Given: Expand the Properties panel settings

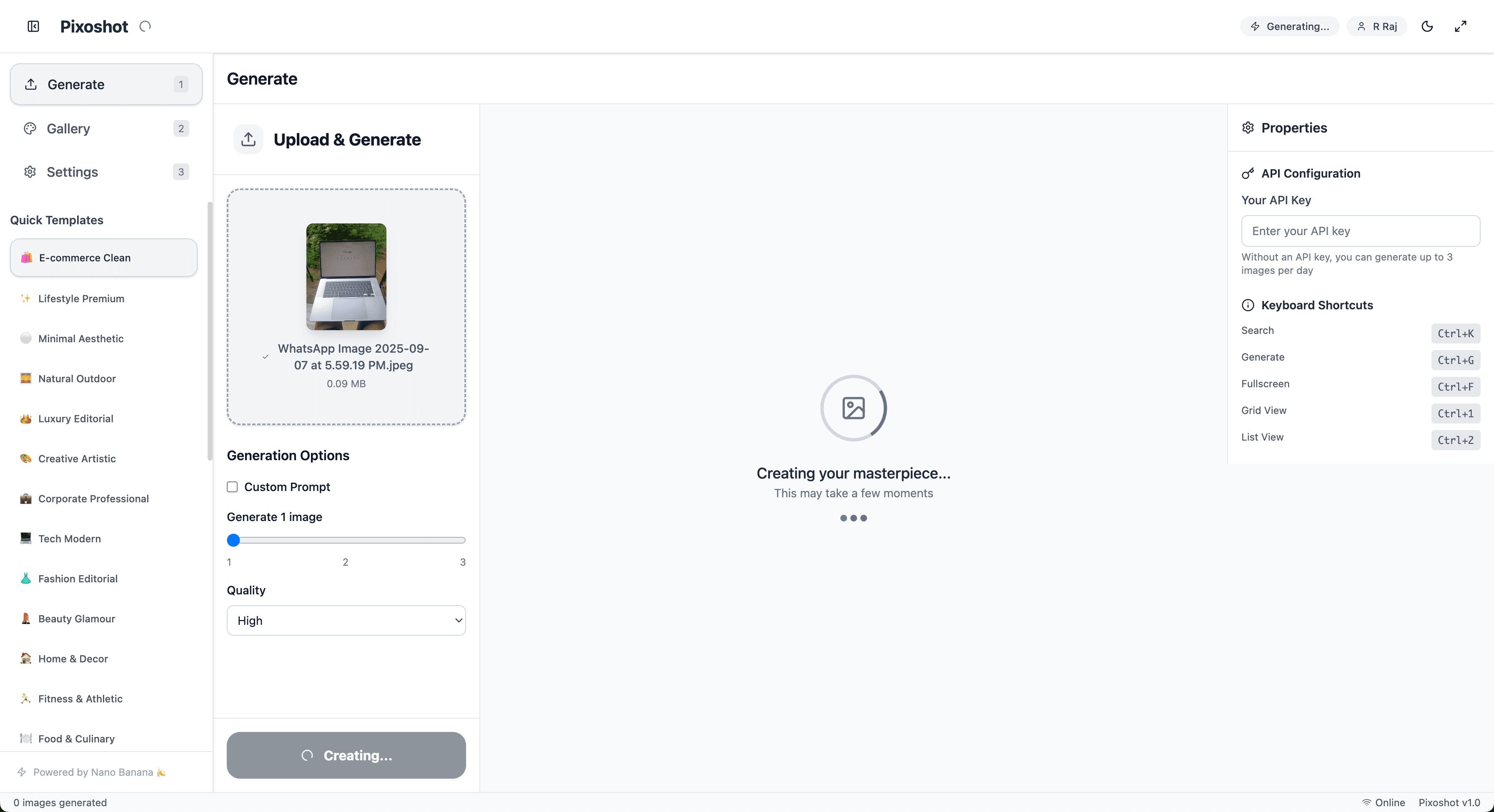Looking at the screenshot, I should [x=1248, y=128].
